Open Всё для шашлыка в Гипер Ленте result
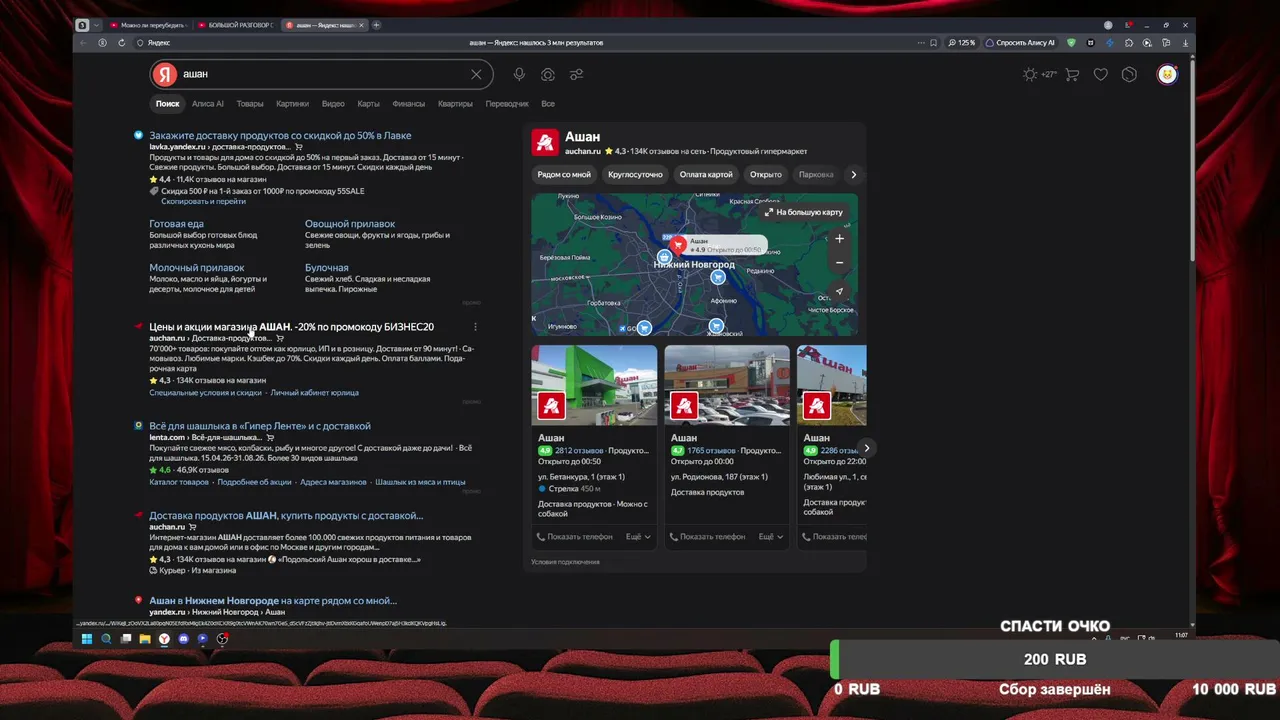Viewport: 1280px width, 720px height. point(260,426)
